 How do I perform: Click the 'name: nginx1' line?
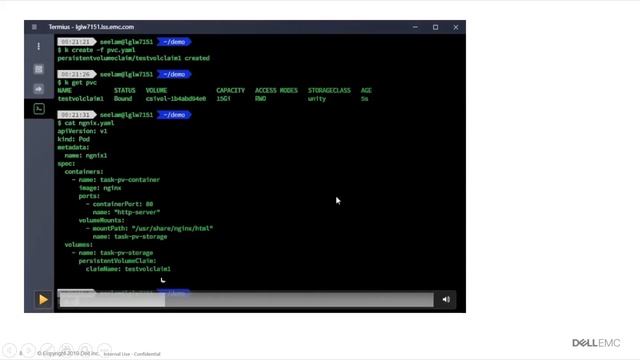click(x=86, y=156)
